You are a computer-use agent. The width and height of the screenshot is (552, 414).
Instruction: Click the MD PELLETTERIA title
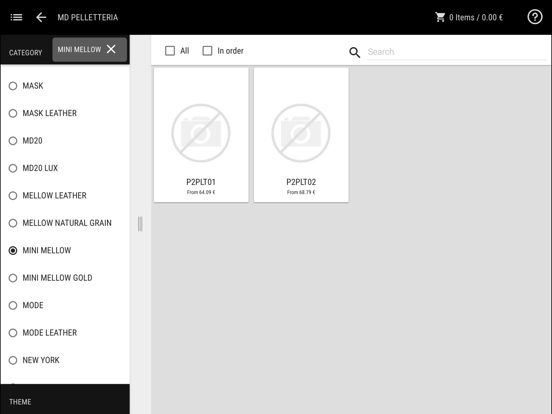tap(88, 18)
